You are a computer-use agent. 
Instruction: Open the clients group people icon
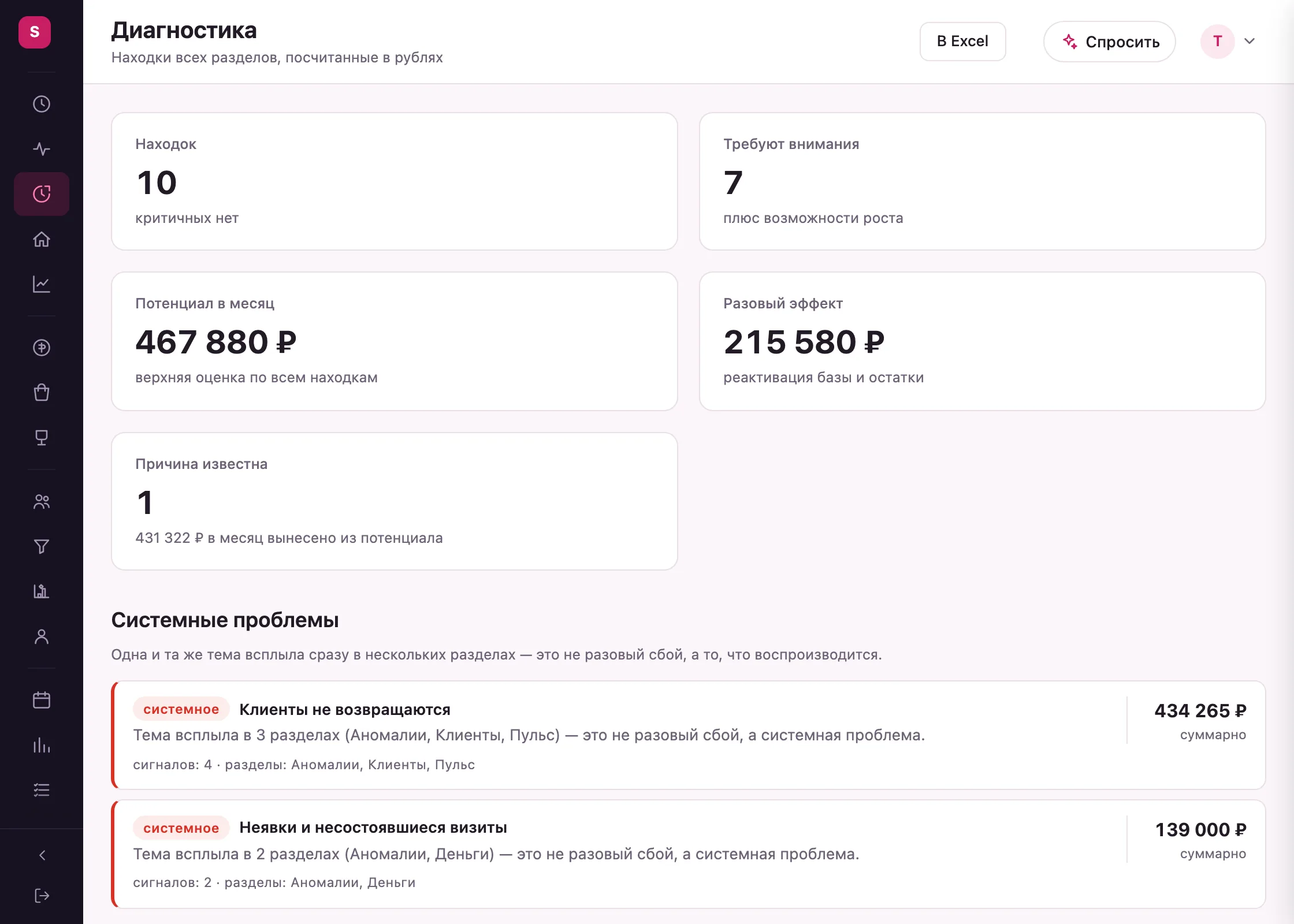42,501
